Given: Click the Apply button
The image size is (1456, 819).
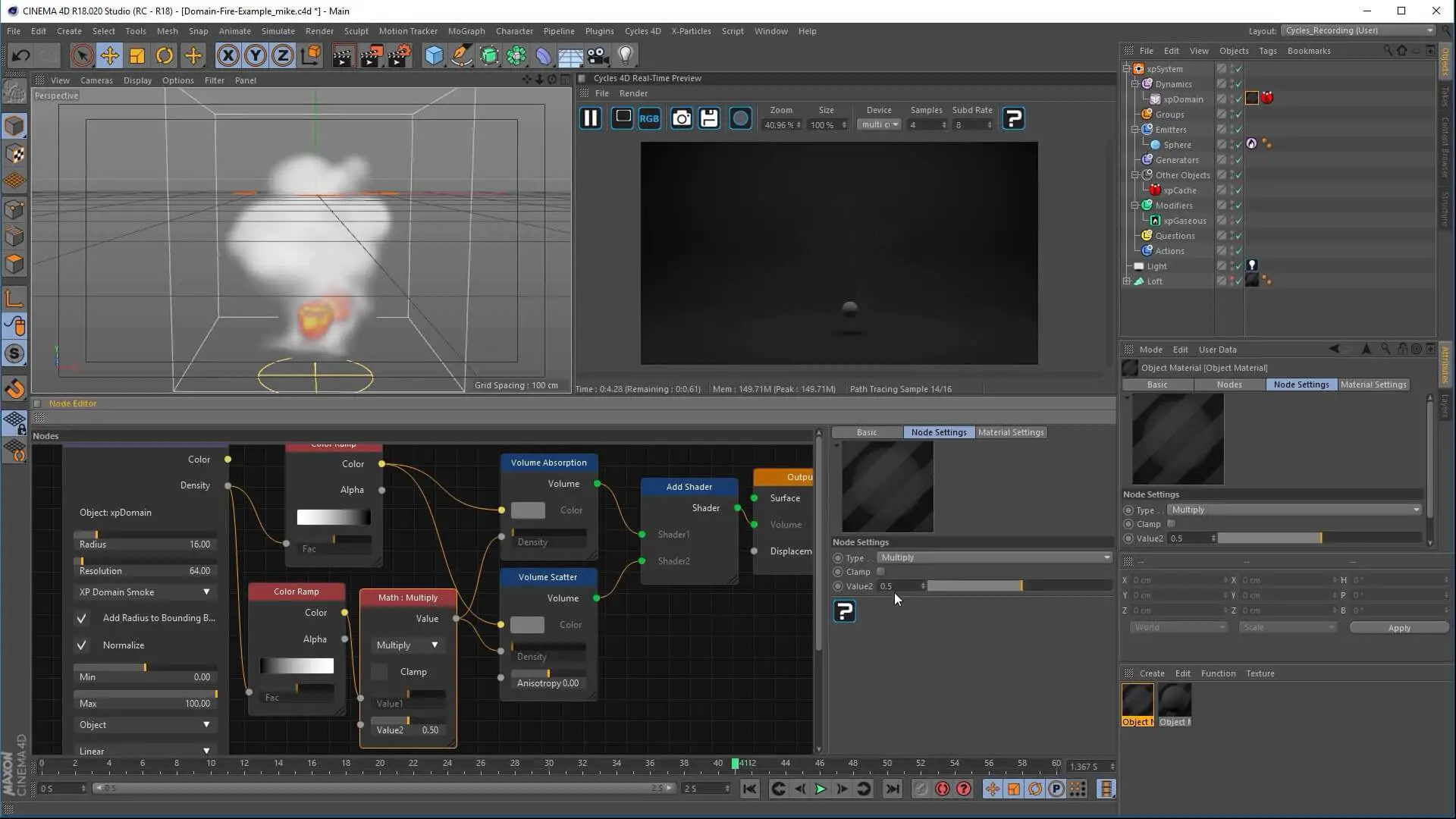Looking at the screenshot, I should click(1399, 628).
